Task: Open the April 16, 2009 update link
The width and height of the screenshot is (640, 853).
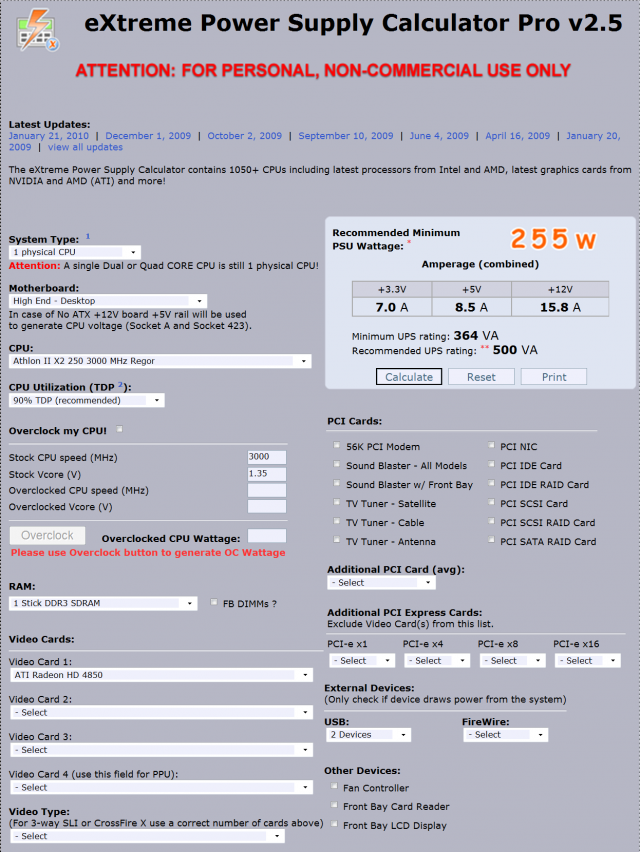Action: pyautogui.click(x=518, y=136)
